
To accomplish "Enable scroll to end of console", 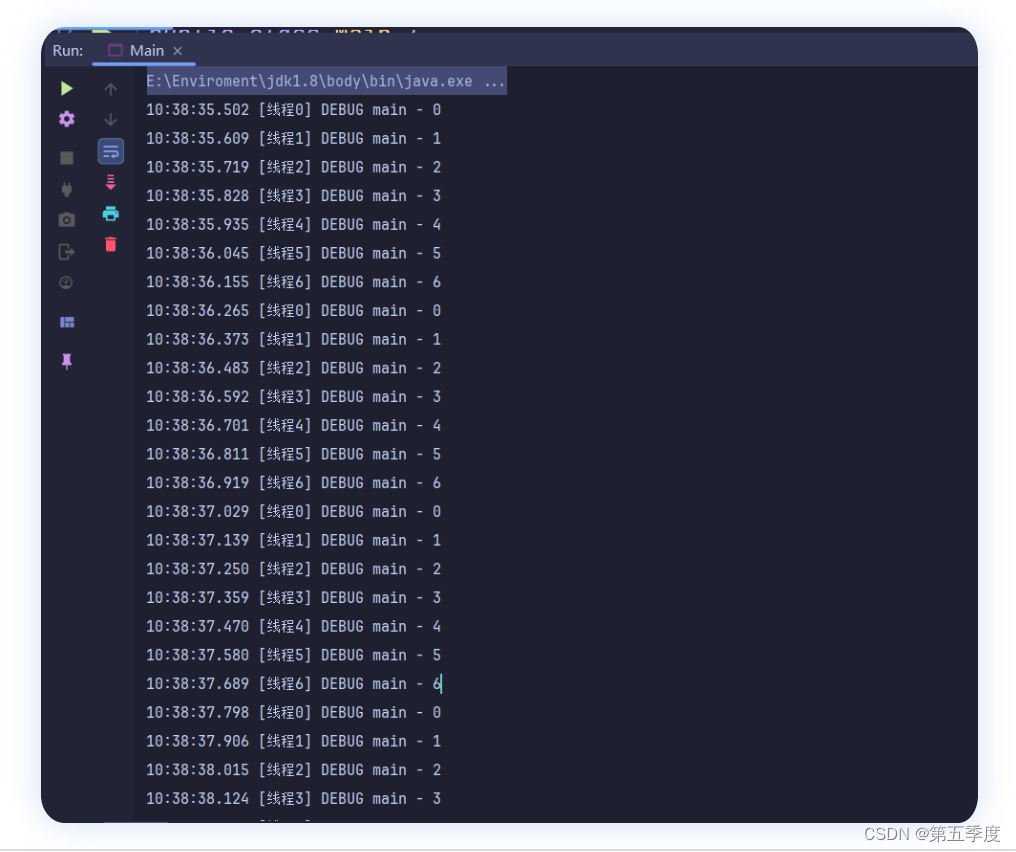I will coord(111,182).
